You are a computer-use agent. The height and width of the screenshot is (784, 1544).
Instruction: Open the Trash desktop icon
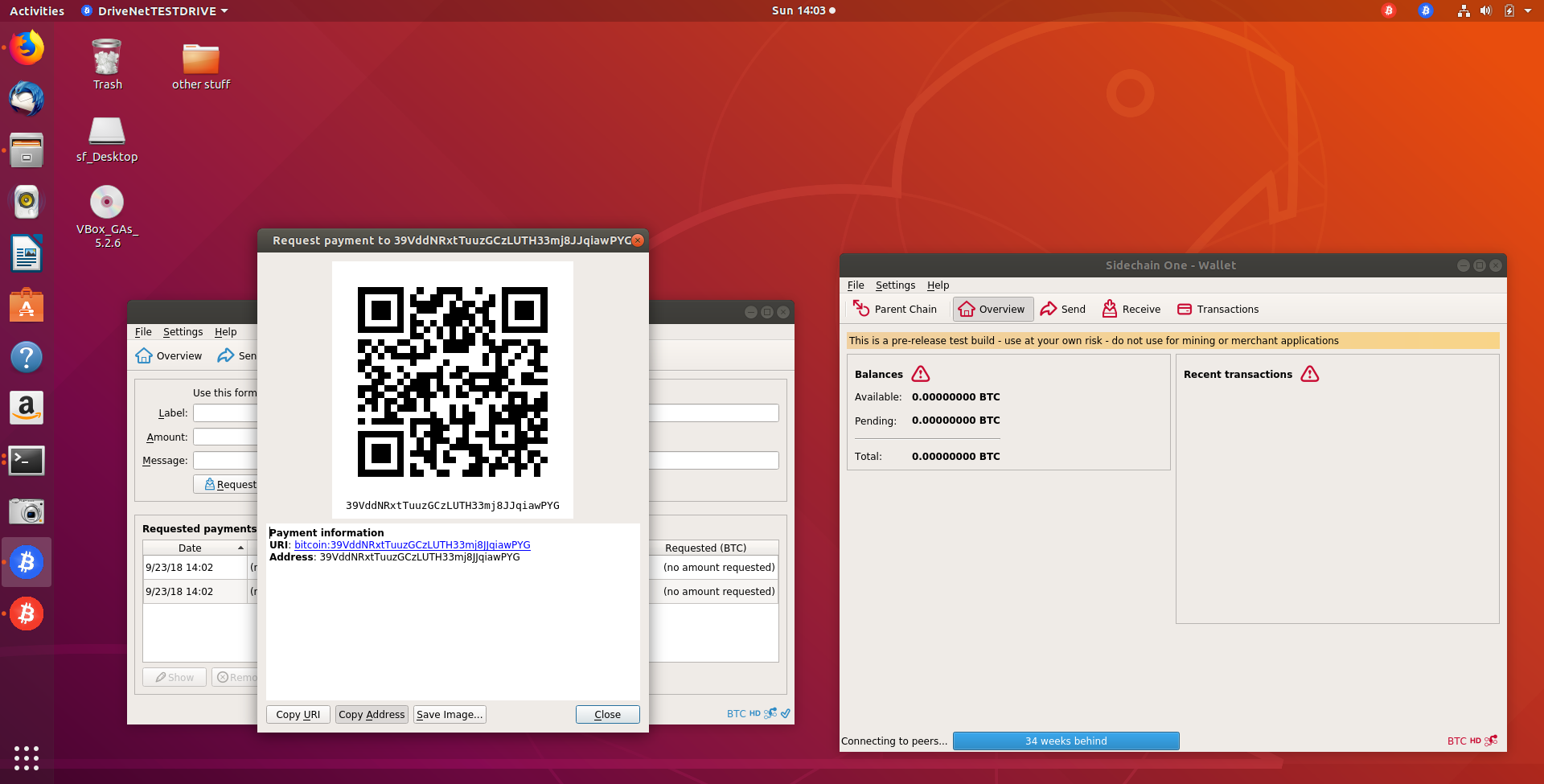pyautogui.click(x=107, y=64)
